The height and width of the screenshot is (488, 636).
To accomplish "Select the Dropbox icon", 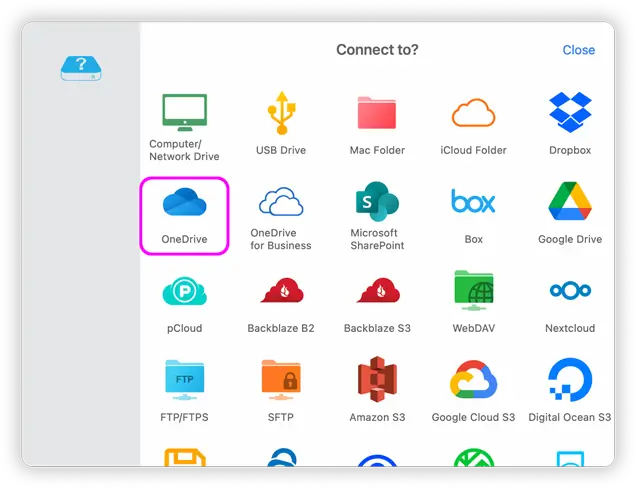I will tap(570, 114).
